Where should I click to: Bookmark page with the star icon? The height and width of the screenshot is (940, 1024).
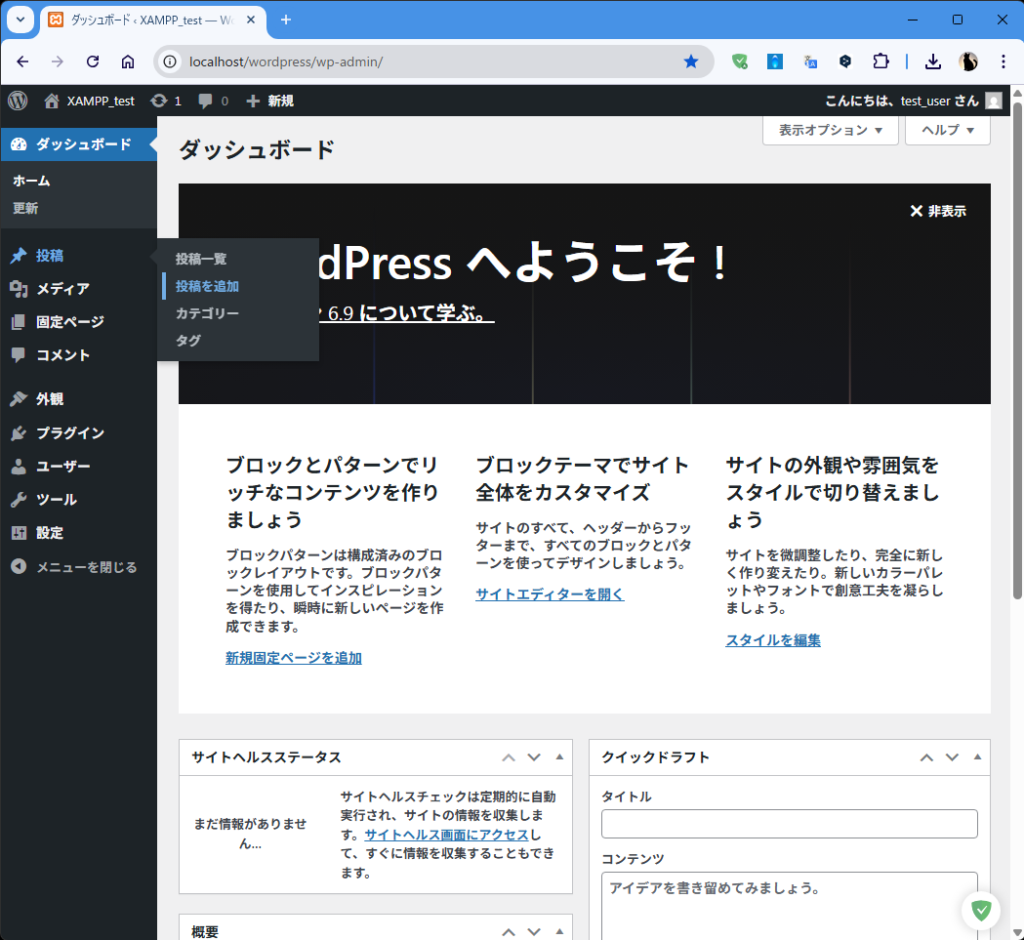(691, 61)
